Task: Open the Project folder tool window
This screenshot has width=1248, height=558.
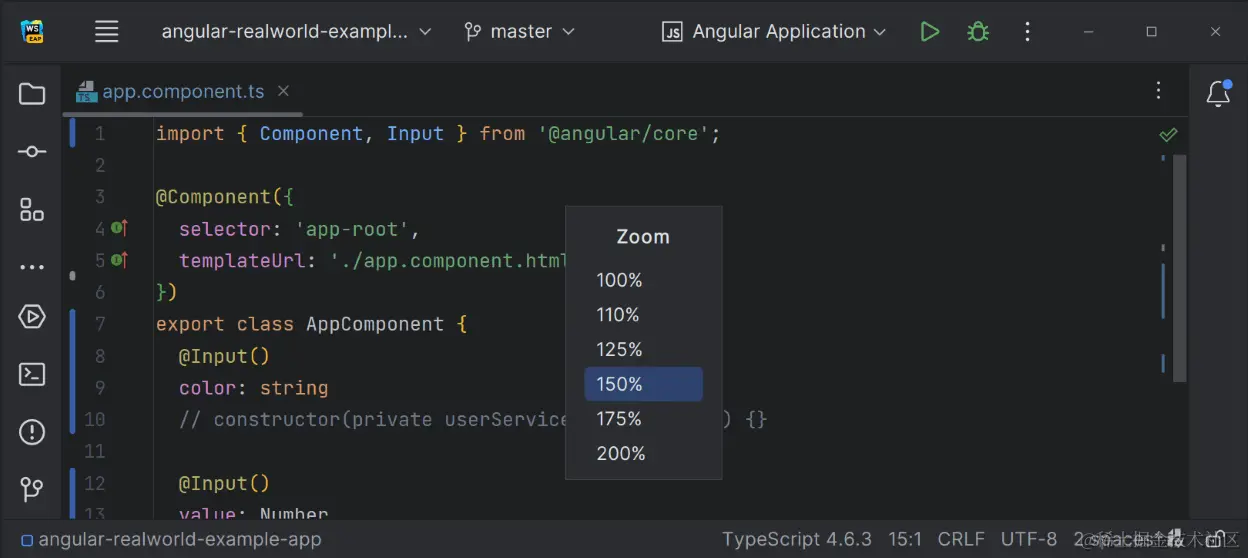Action: (32, 94)
